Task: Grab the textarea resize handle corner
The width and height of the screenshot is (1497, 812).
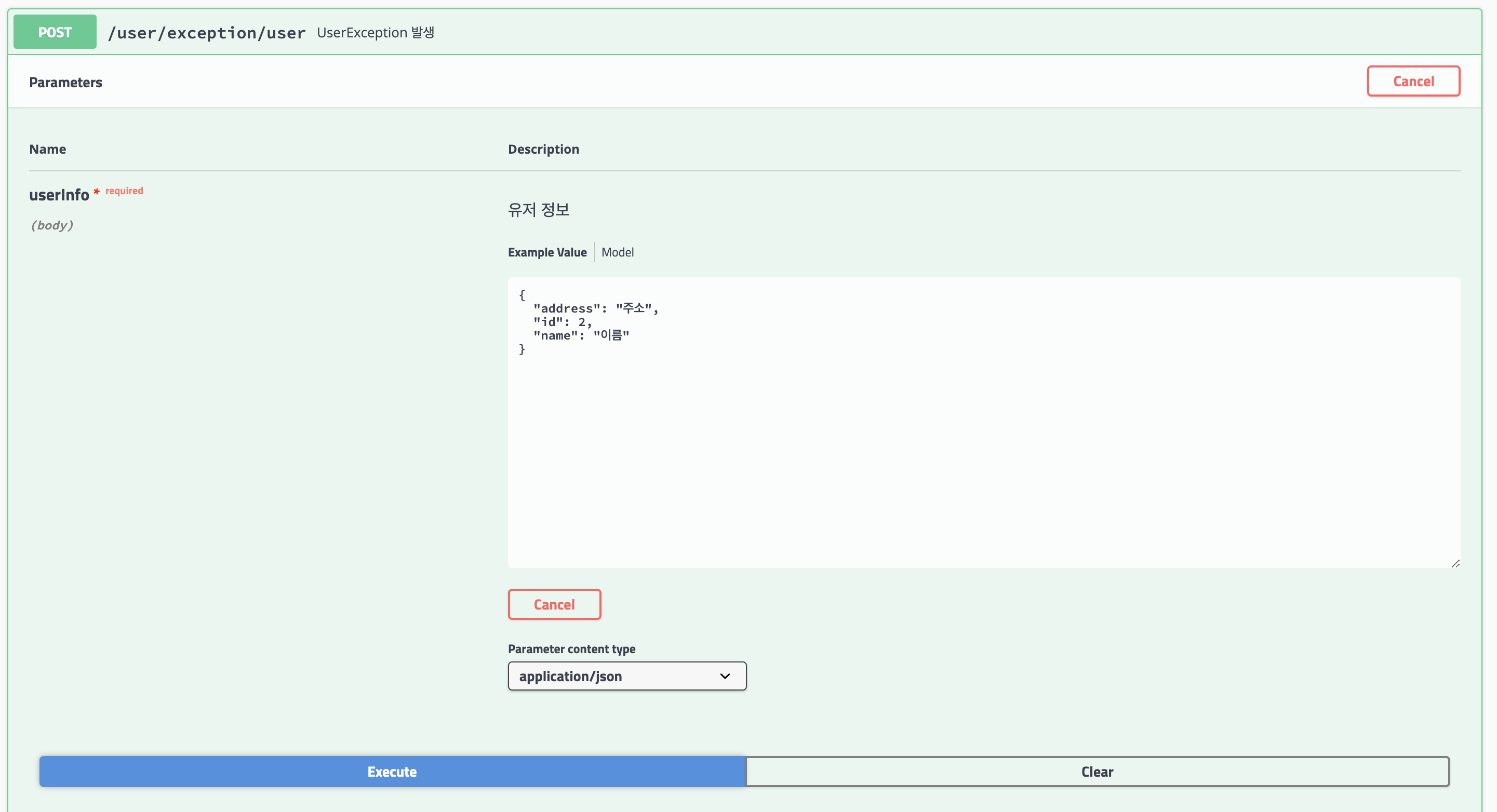Action: pos(1455,563)
